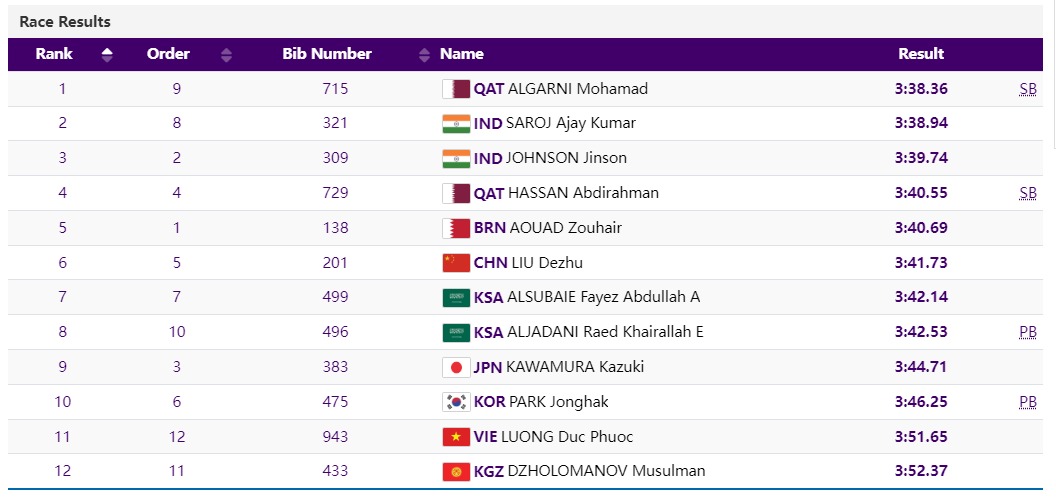Click the Vietnam flag beside LUONG Duc Phuoc
Image resolution: width=1056 pixels, height=499 pixels.
click(456, 437)
